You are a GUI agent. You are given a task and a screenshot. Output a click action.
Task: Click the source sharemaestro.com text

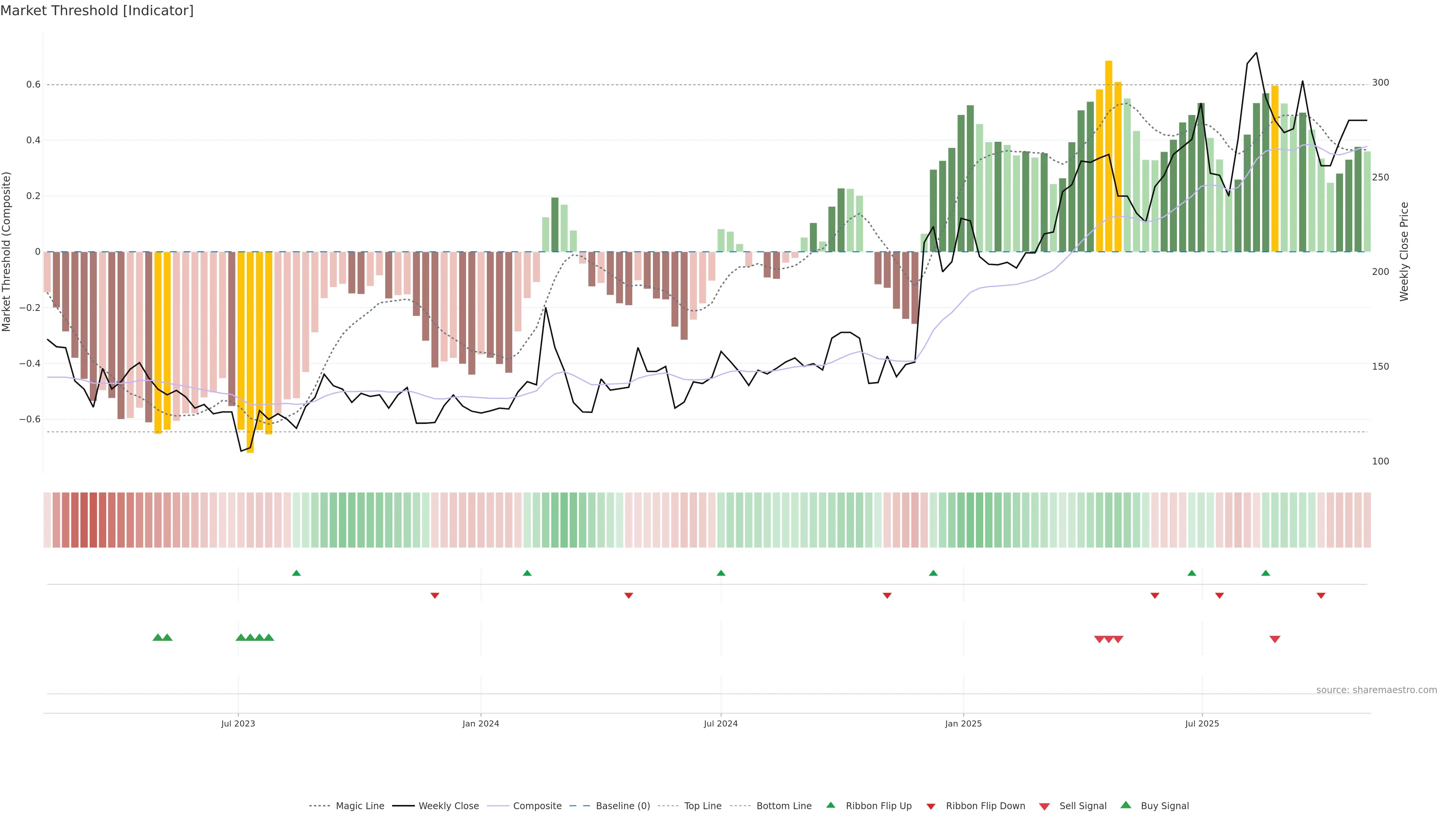[1376, 690]
